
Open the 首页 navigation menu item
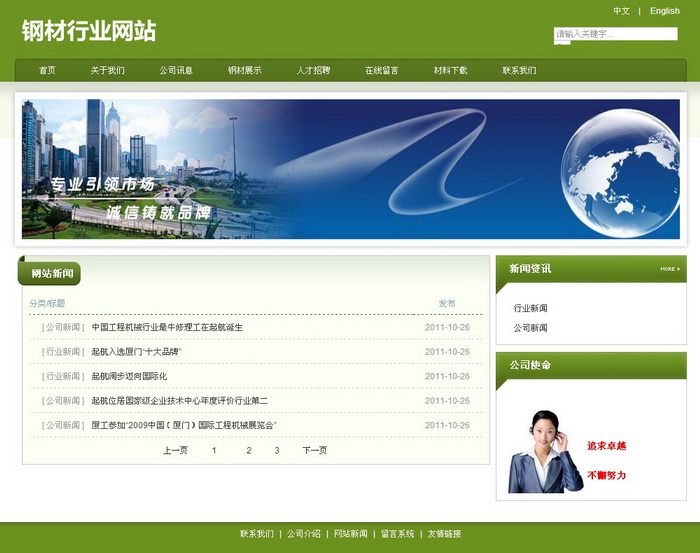(x=47, y=71)
